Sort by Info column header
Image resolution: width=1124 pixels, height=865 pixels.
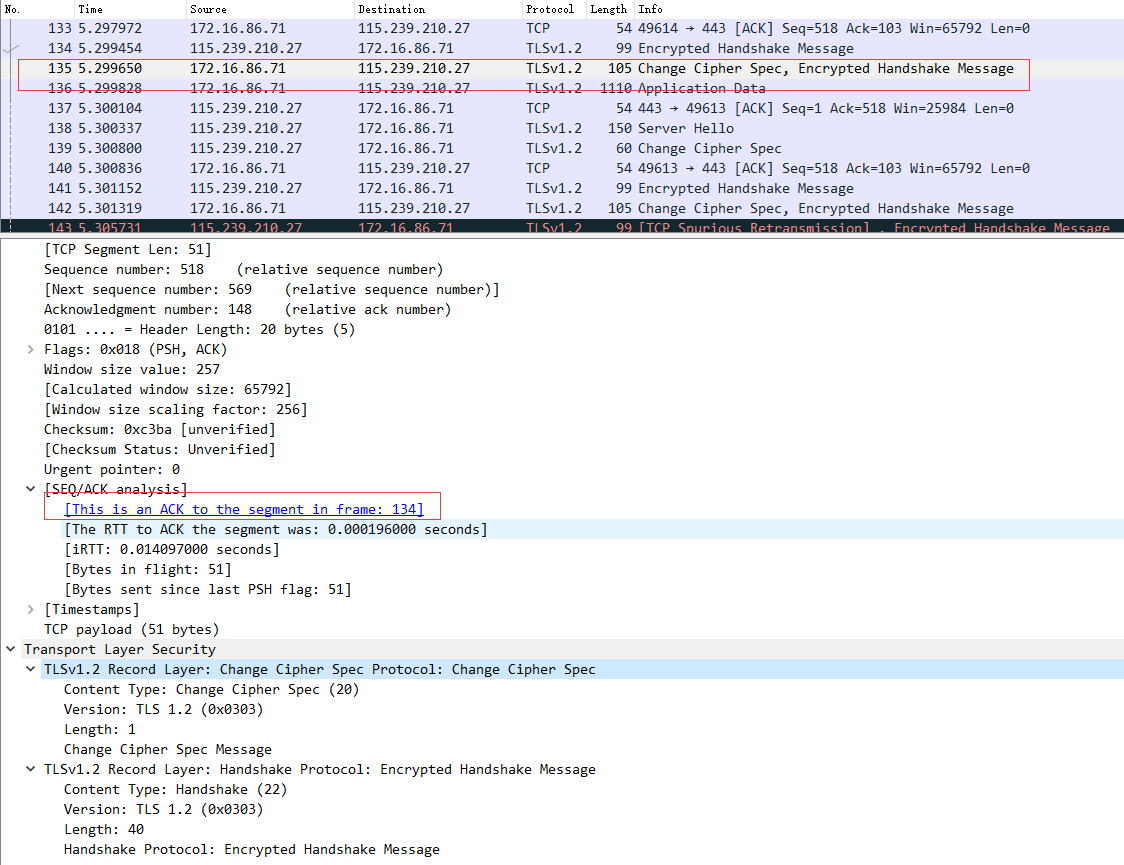(880, 9)
